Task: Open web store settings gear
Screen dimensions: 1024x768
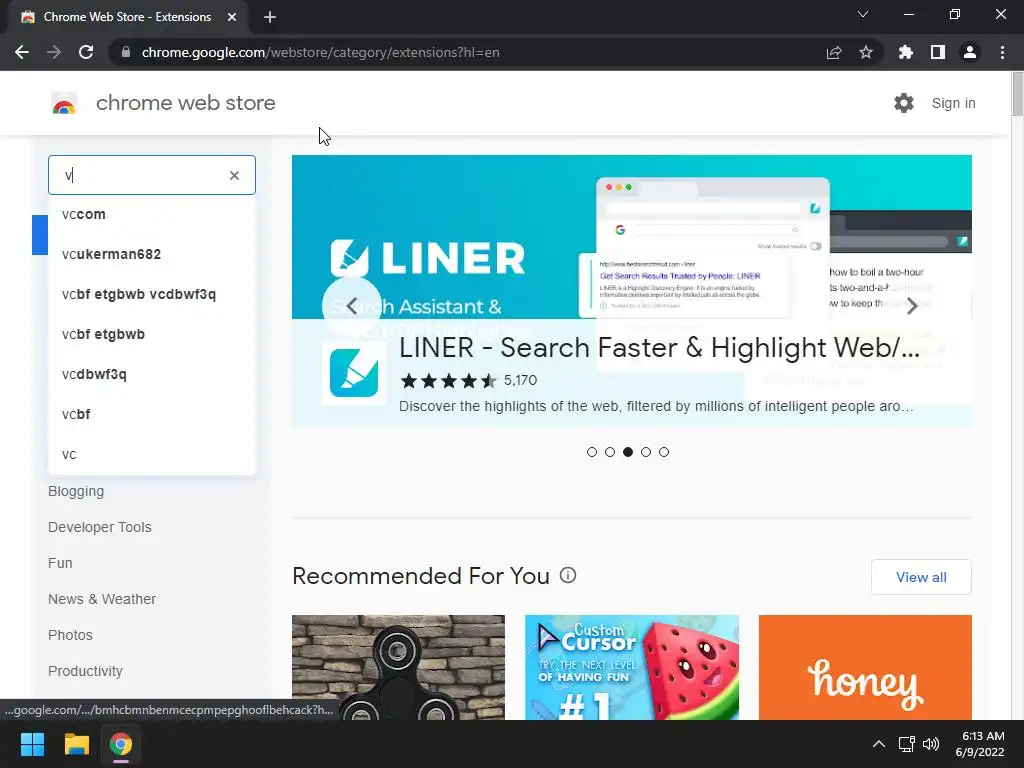Action: (904, 103)
